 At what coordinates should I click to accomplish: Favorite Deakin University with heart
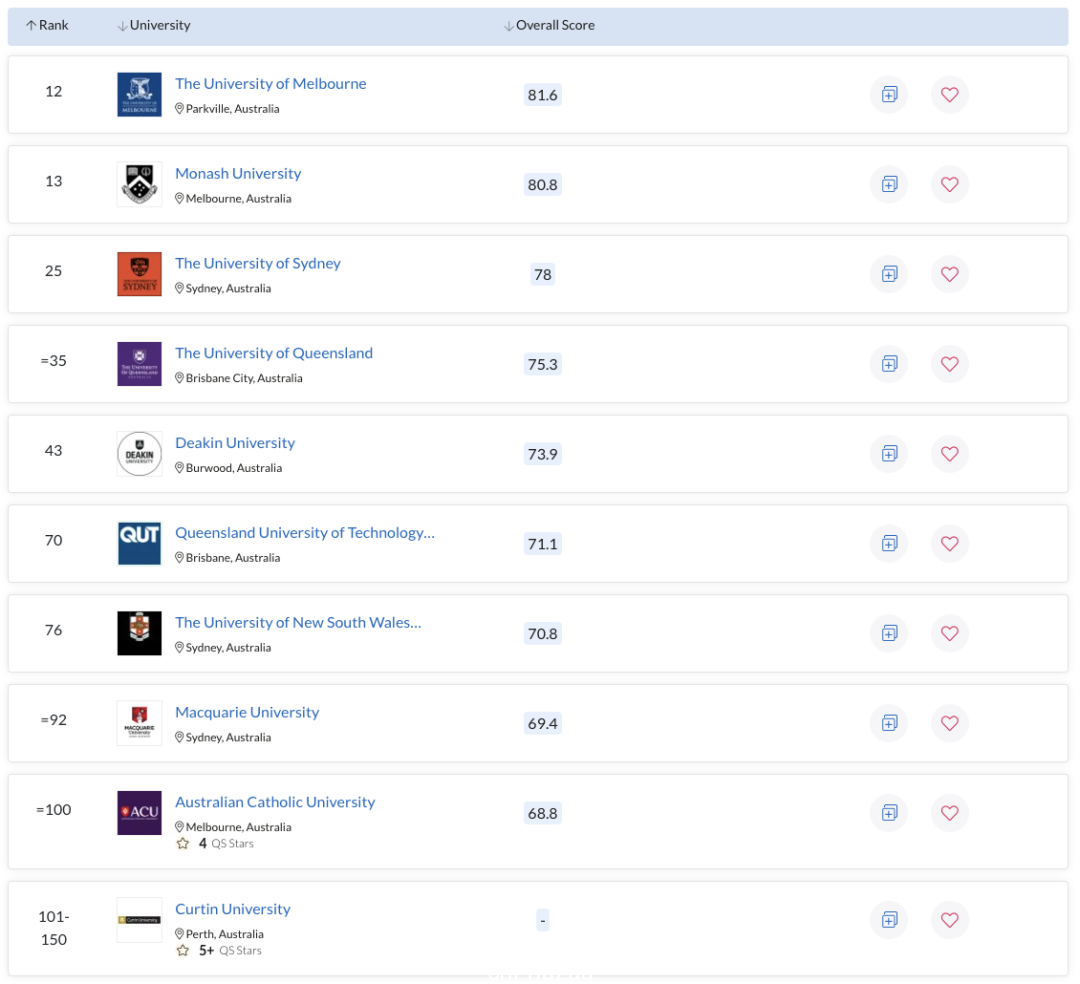click(950, 454)
